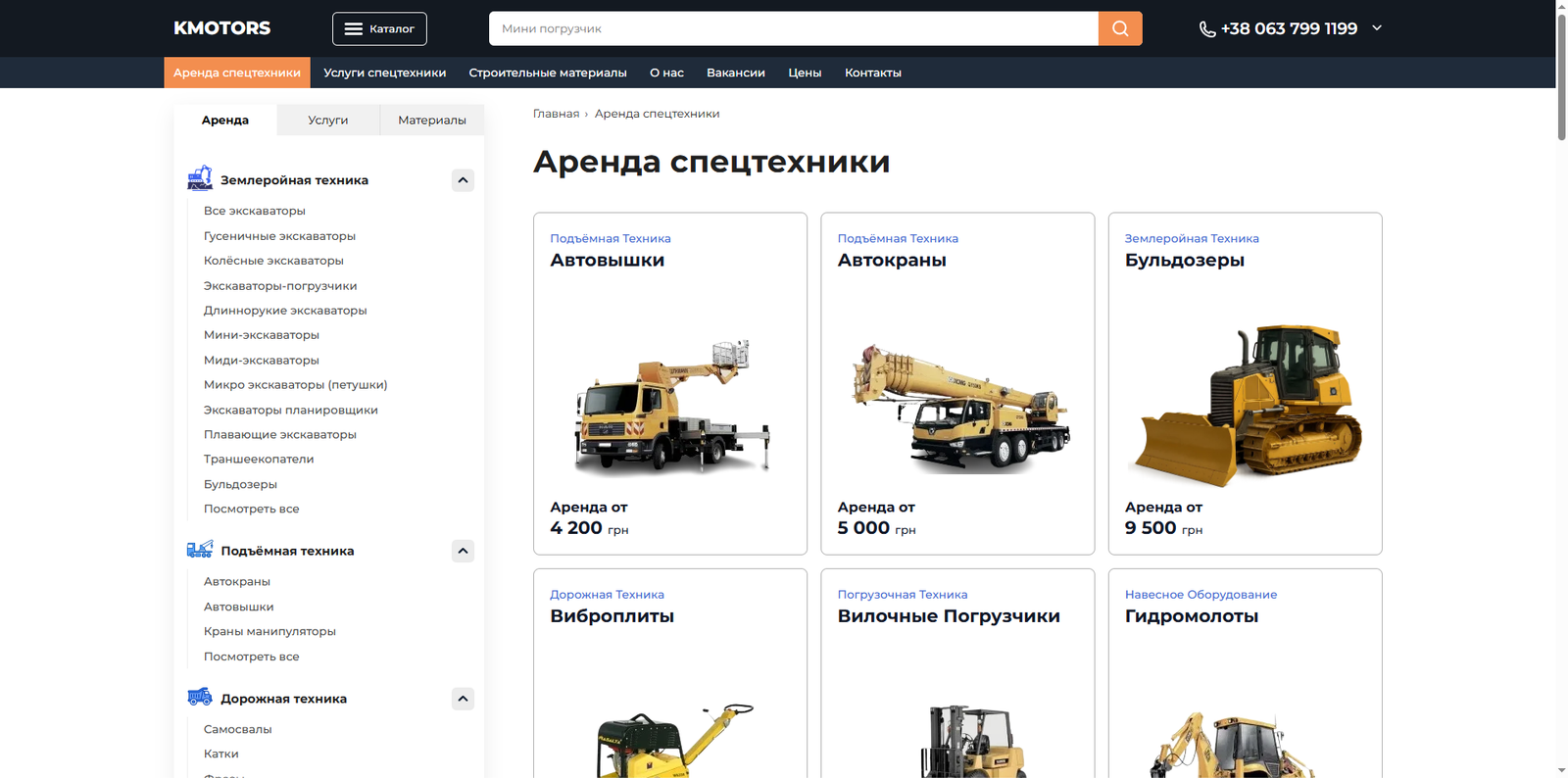Open the Автокраны card title
The width and height of the screenshot is (1568, 778).
pyautogui.click(x=892, y=261)
